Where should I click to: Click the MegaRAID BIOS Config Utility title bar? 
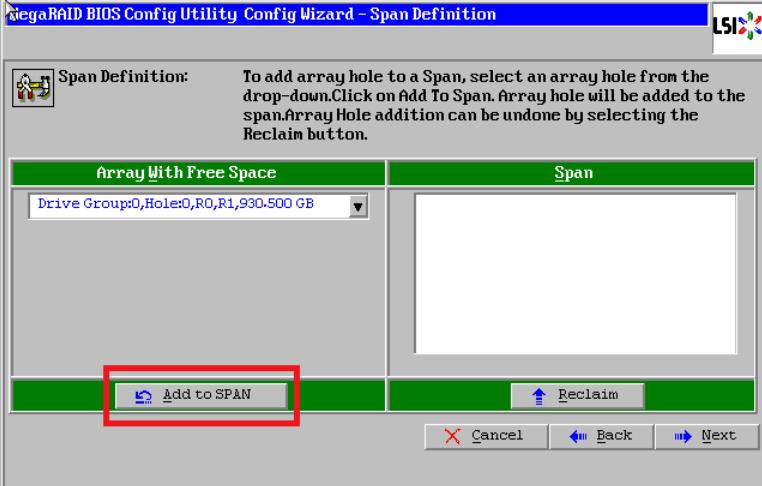pyautogui.click(x=357, y=15)
